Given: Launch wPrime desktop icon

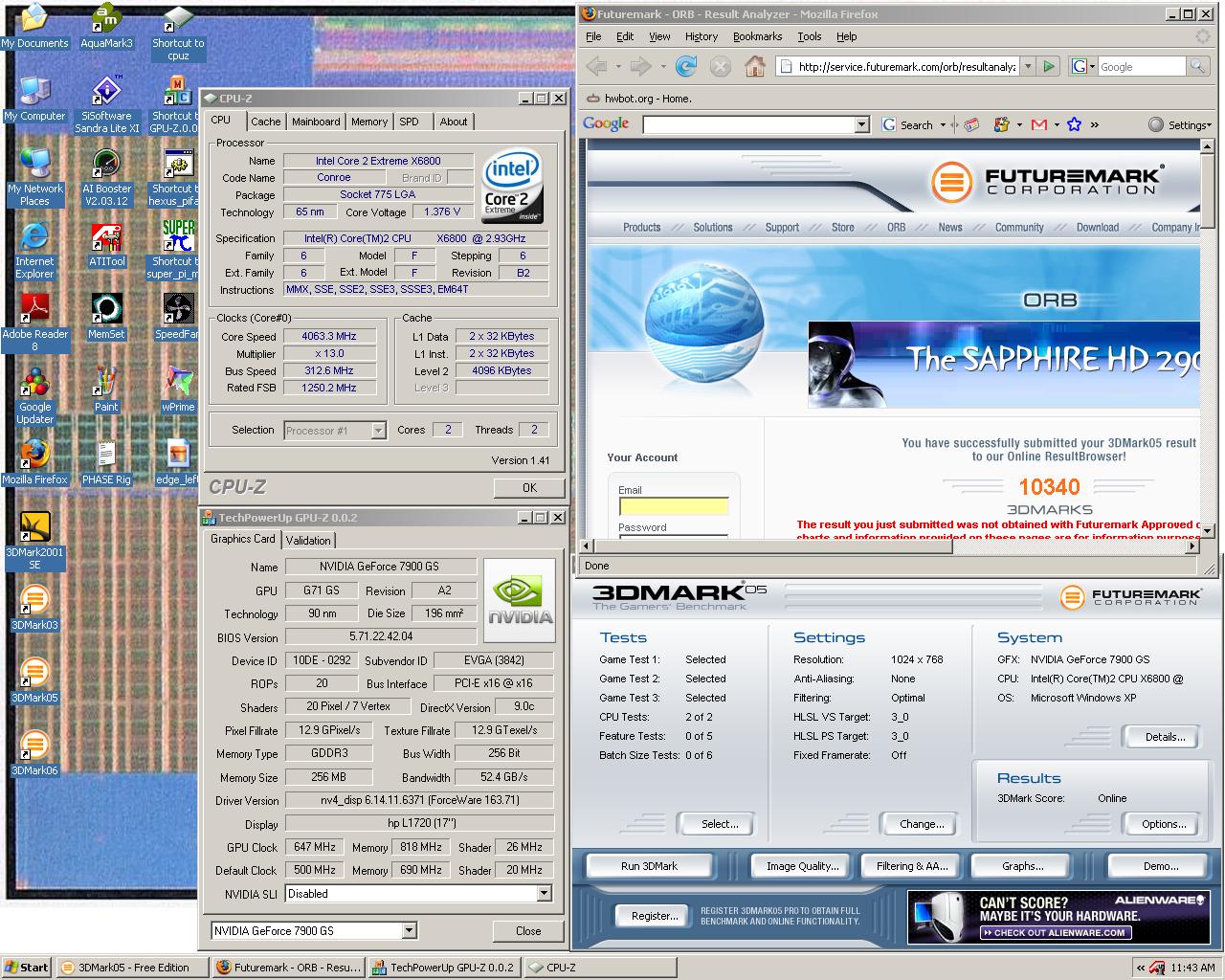Looking at the screenshot, I should (178, 390).
